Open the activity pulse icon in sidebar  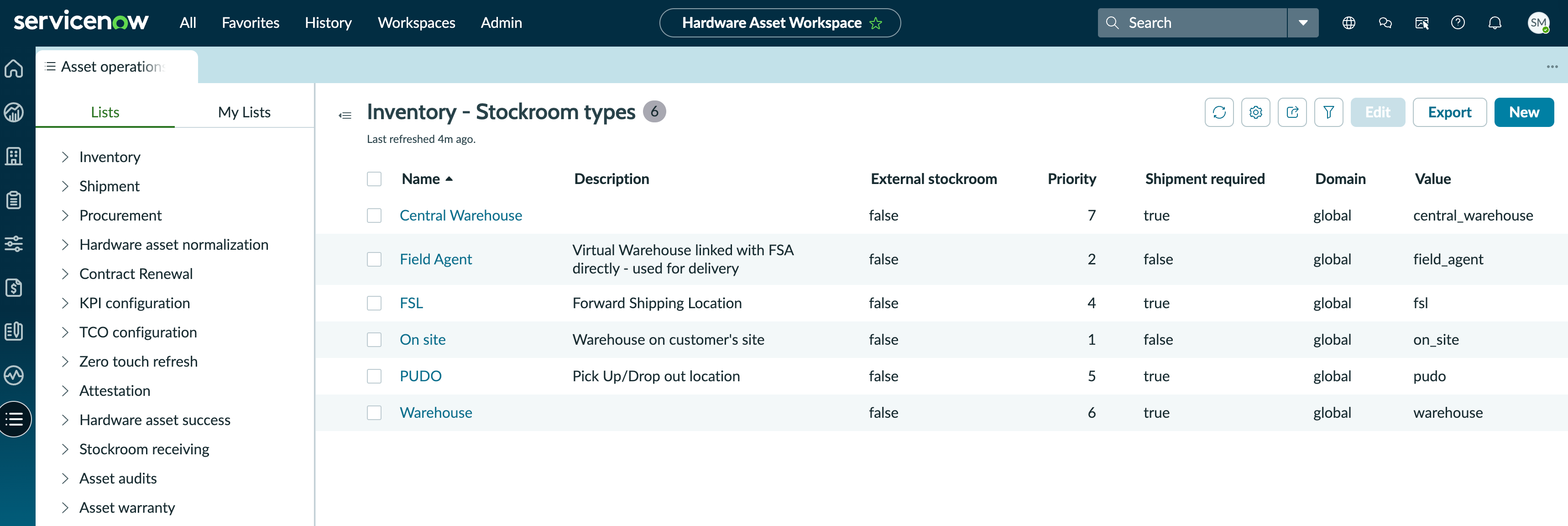coord(14,376)
